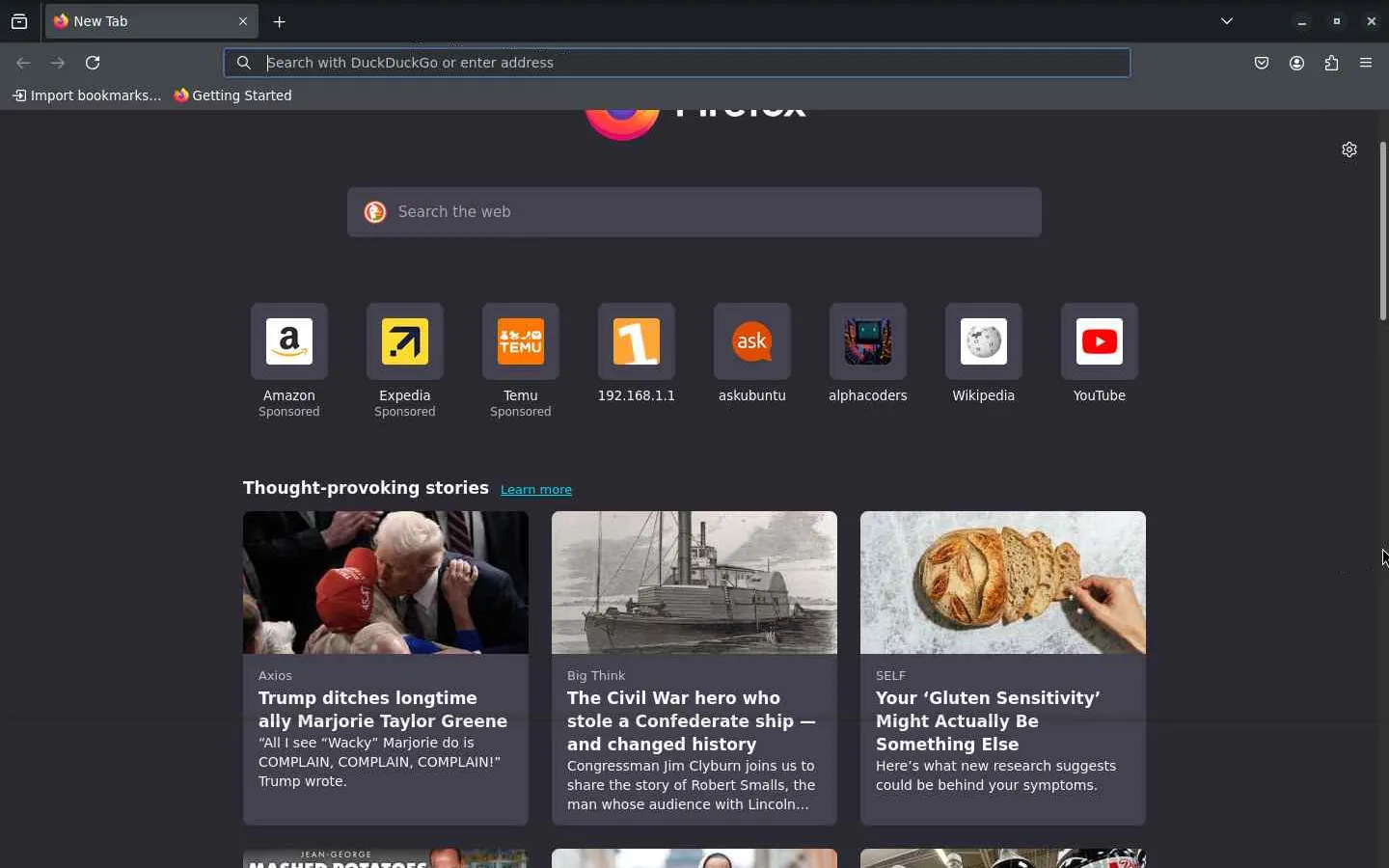The image size is (1389, 868).
Task: Close the New Tab tab
Action: 243,21
